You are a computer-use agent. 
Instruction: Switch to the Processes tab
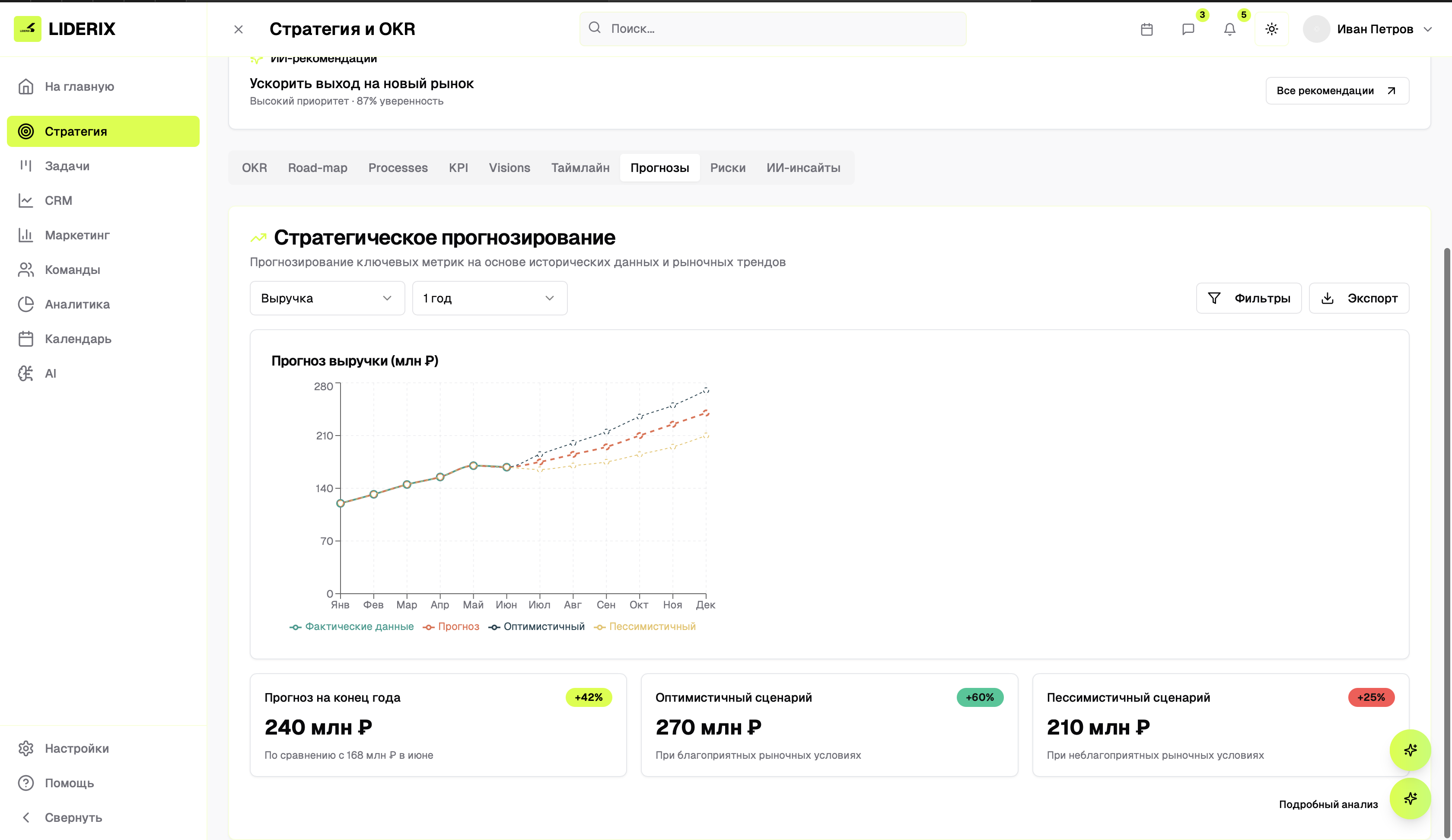point(398,168)
